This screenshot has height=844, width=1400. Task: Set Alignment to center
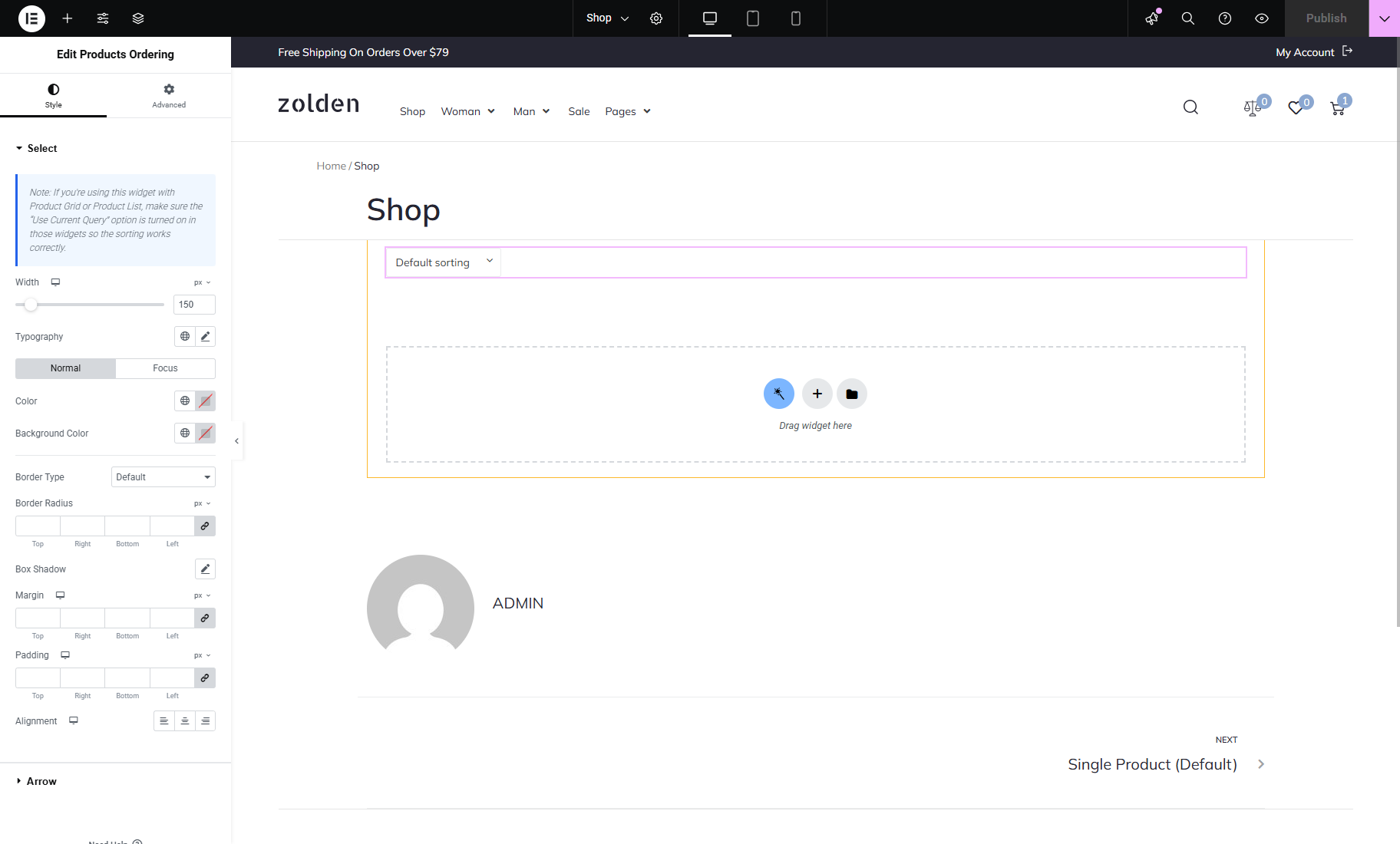pos(185,720)
